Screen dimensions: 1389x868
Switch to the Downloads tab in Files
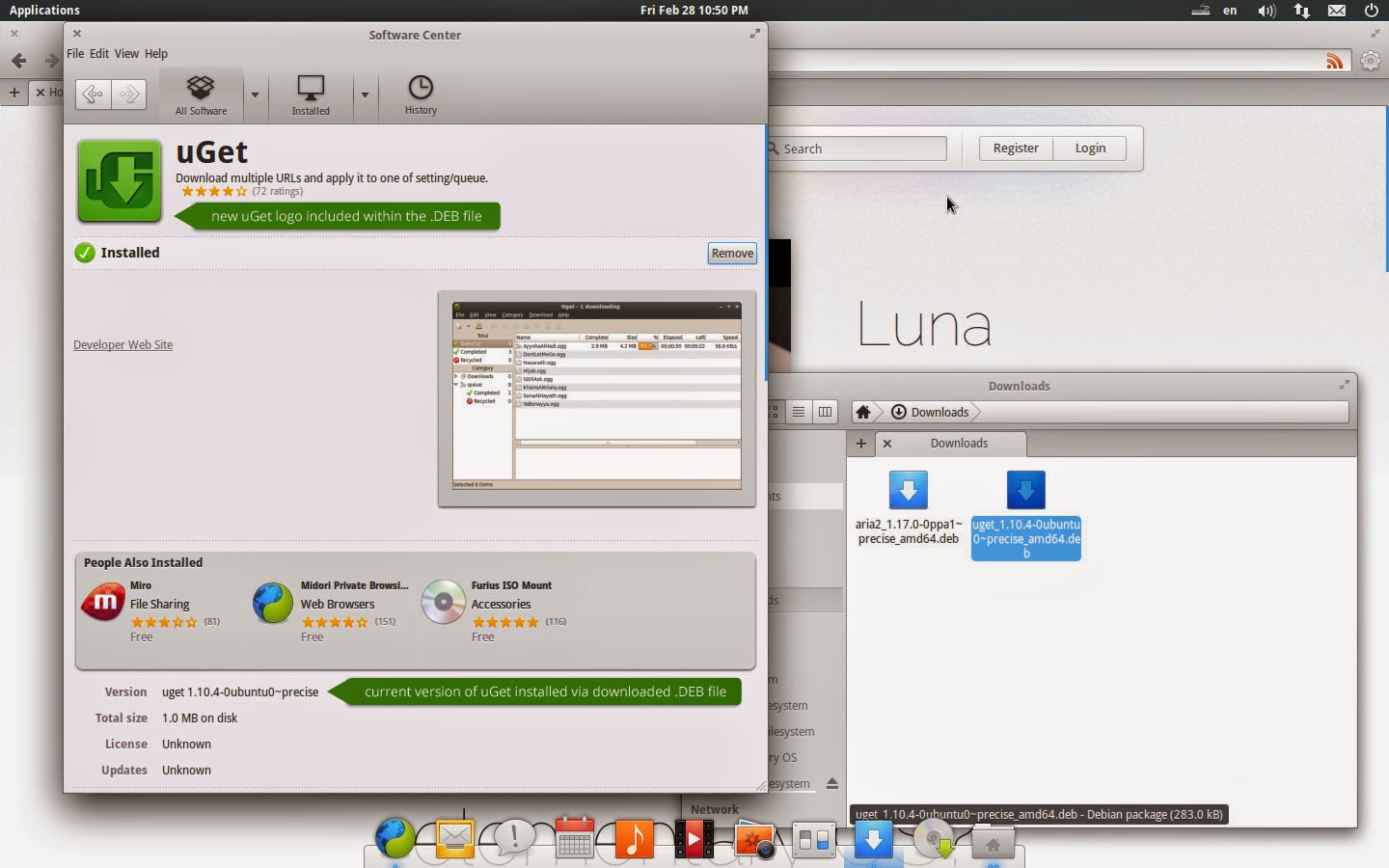click(x=958, y=444)
